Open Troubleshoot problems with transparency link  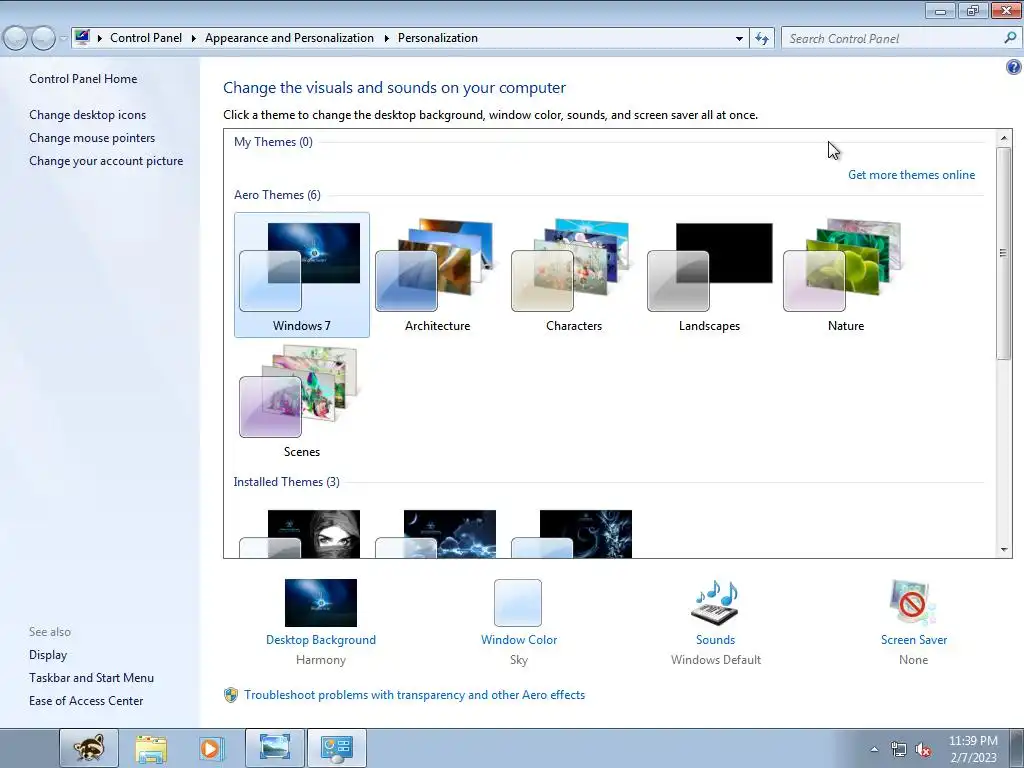415,695
